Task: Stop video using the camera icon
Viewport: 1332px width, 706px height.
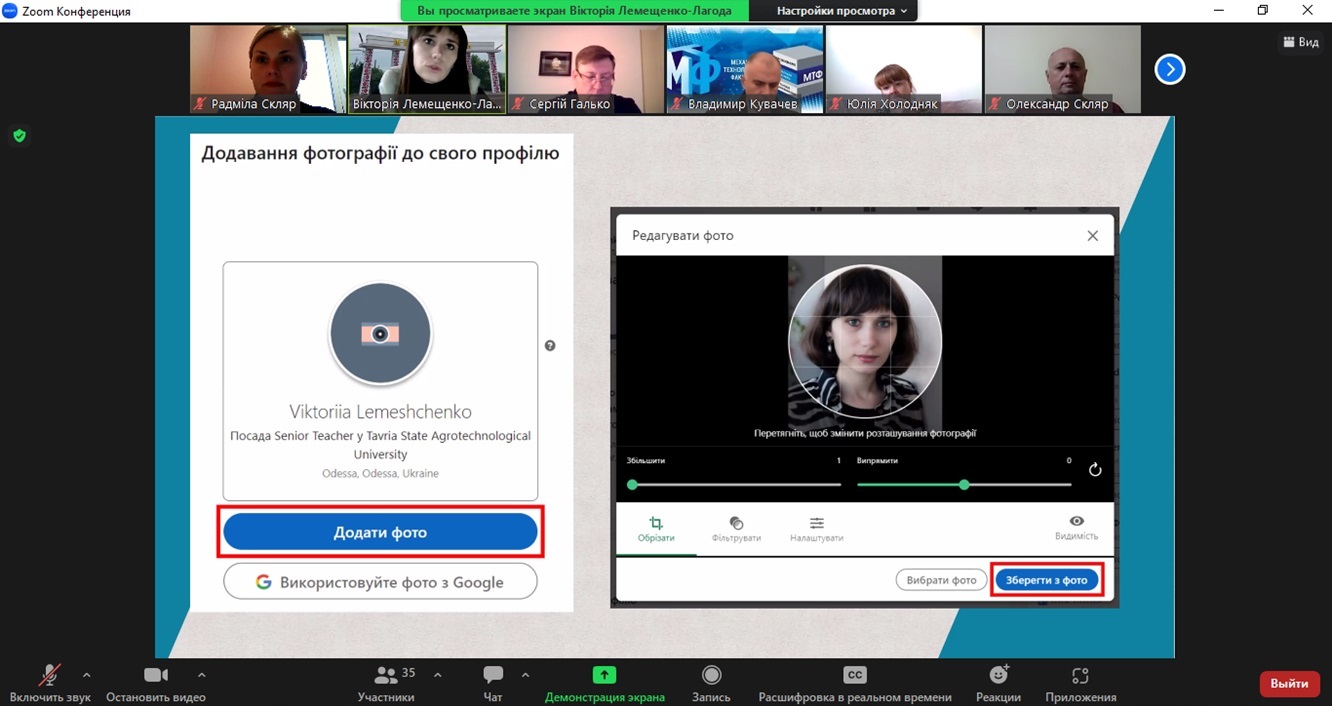Action: [x=155, y=675]
